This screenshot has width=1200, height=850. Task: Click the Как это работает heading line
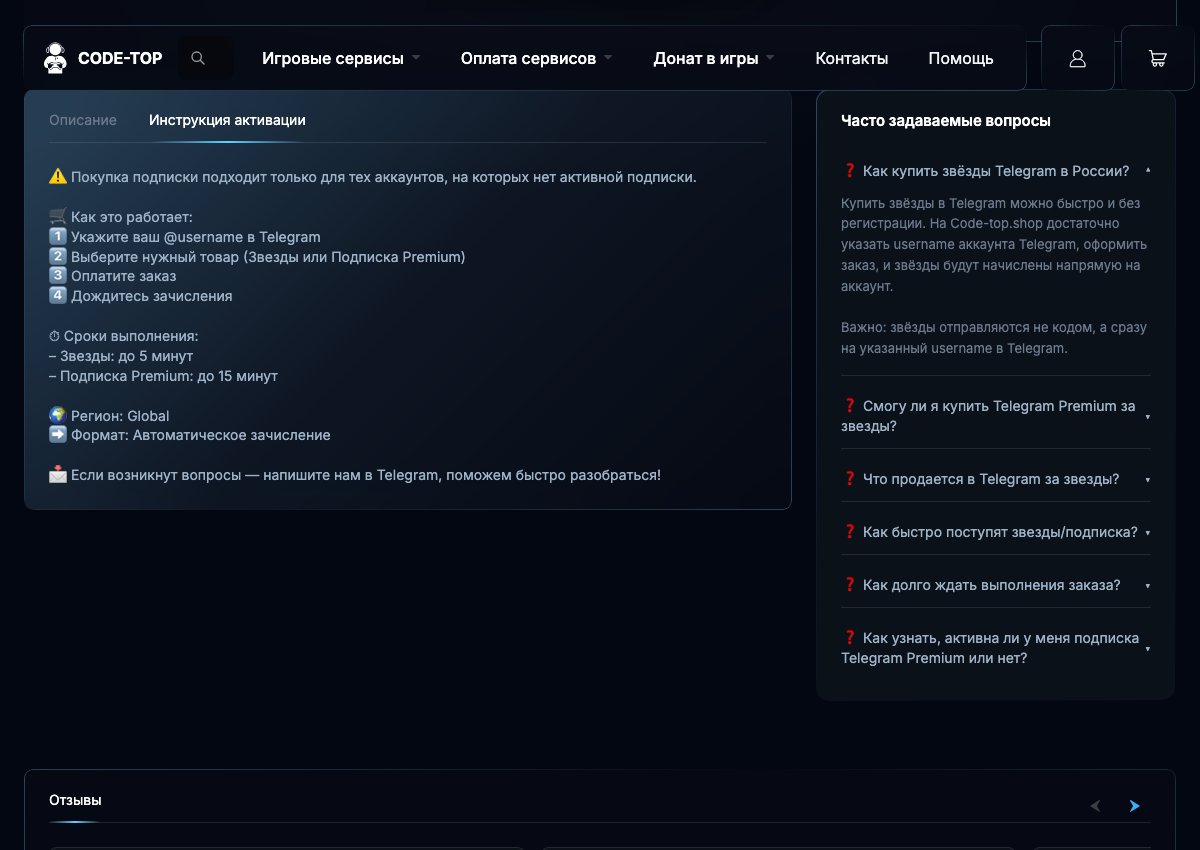(x=121, y=217)
